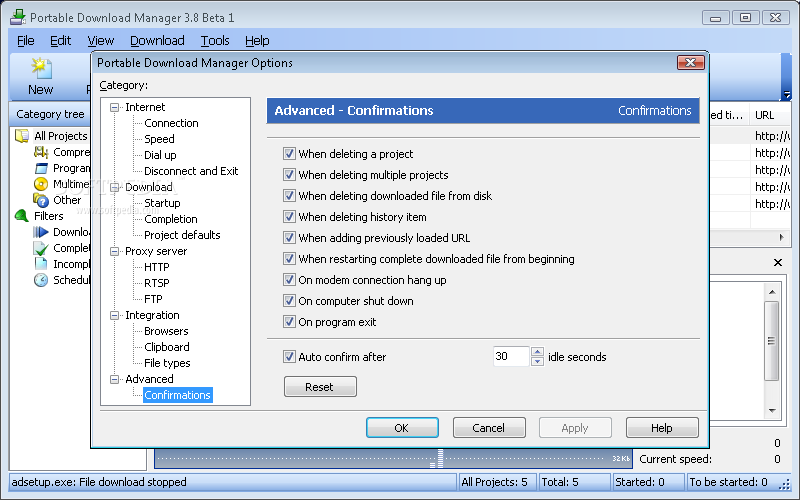Select Disconnect and Exit tree item
Screen dimensions: 800x500
click(191, 171)
